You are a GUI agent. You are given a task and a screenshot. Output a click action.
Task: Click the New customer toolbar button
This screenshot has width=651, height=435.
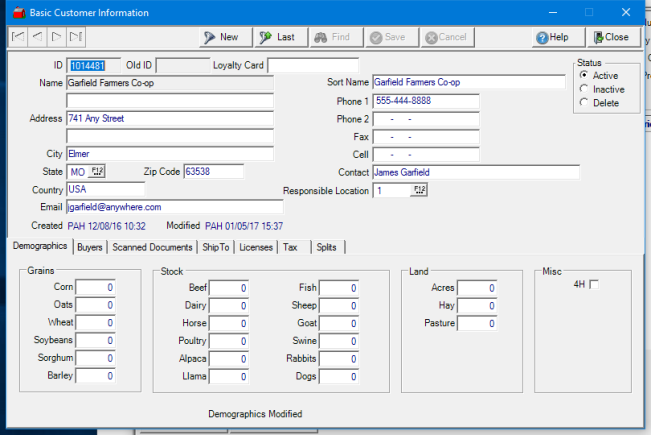[221, 37]
